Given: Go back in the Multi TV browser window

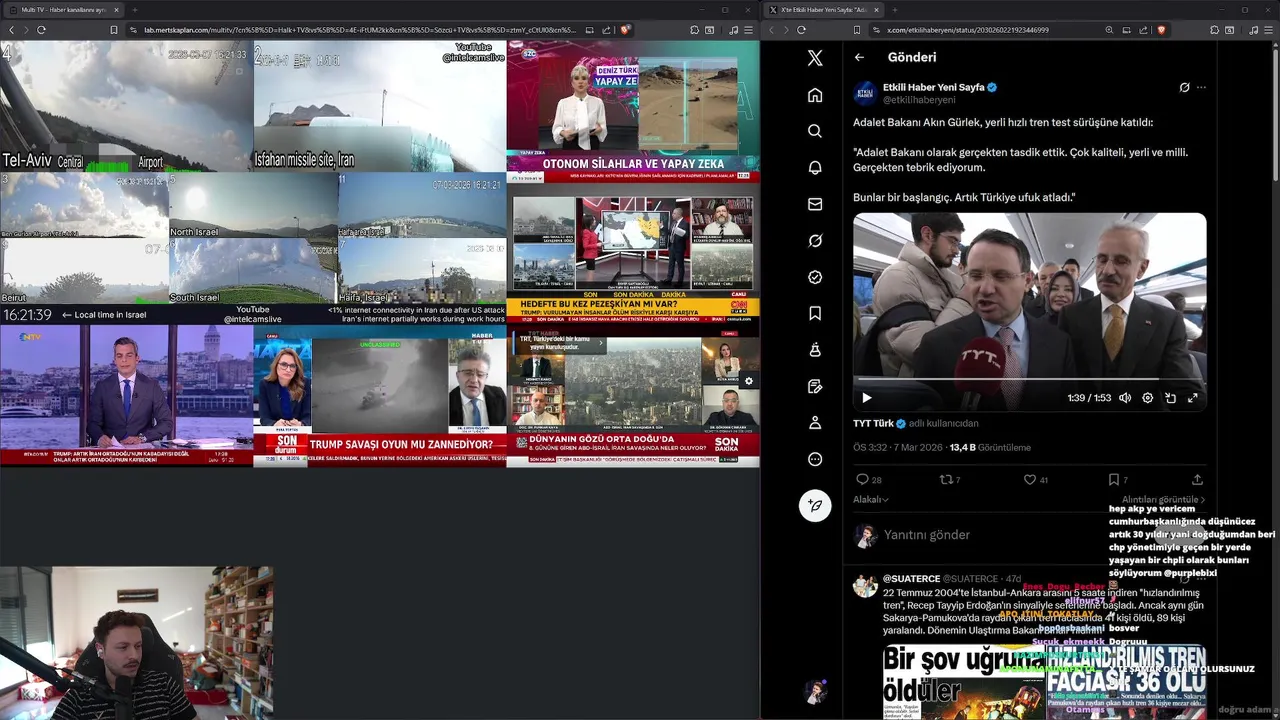Looking at the screenshot, I should (x=11, y=30).
